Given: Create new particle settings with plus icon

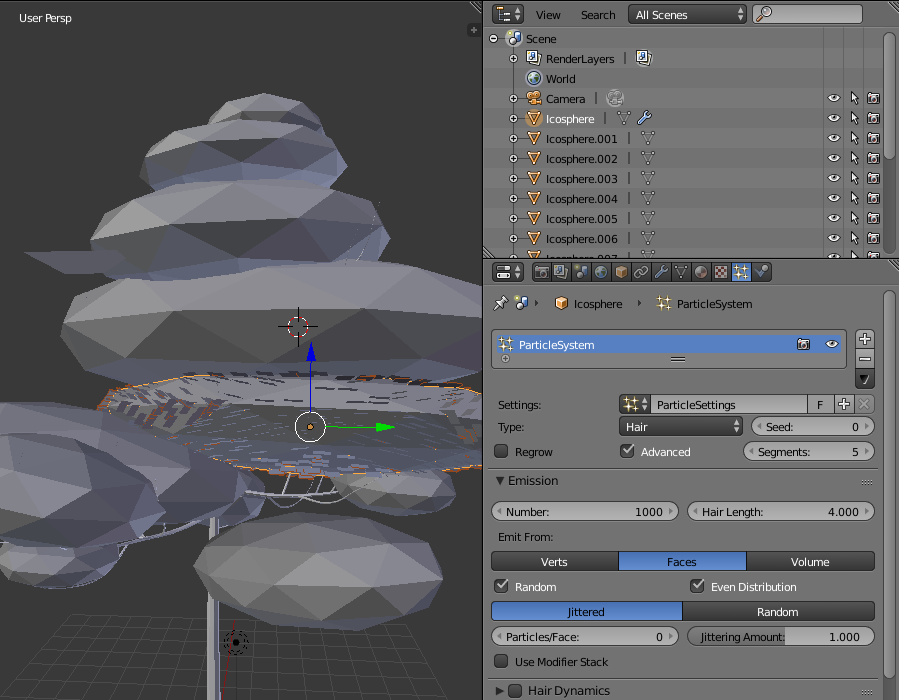Looking at the screenshot, I should (843, 404).
